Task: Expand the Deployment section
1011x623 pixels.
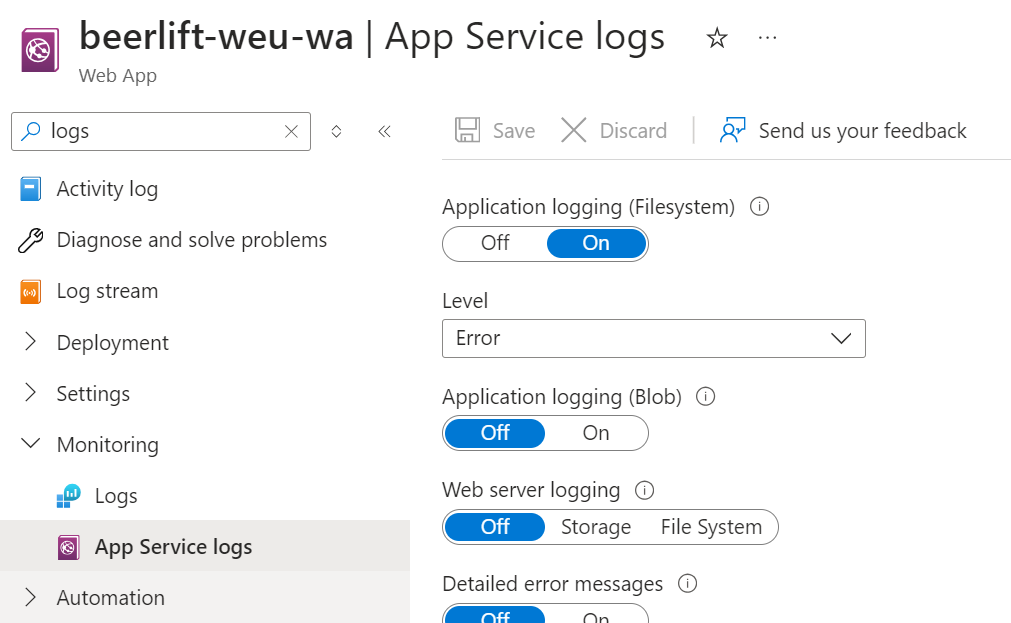Action: pos(30,342)
